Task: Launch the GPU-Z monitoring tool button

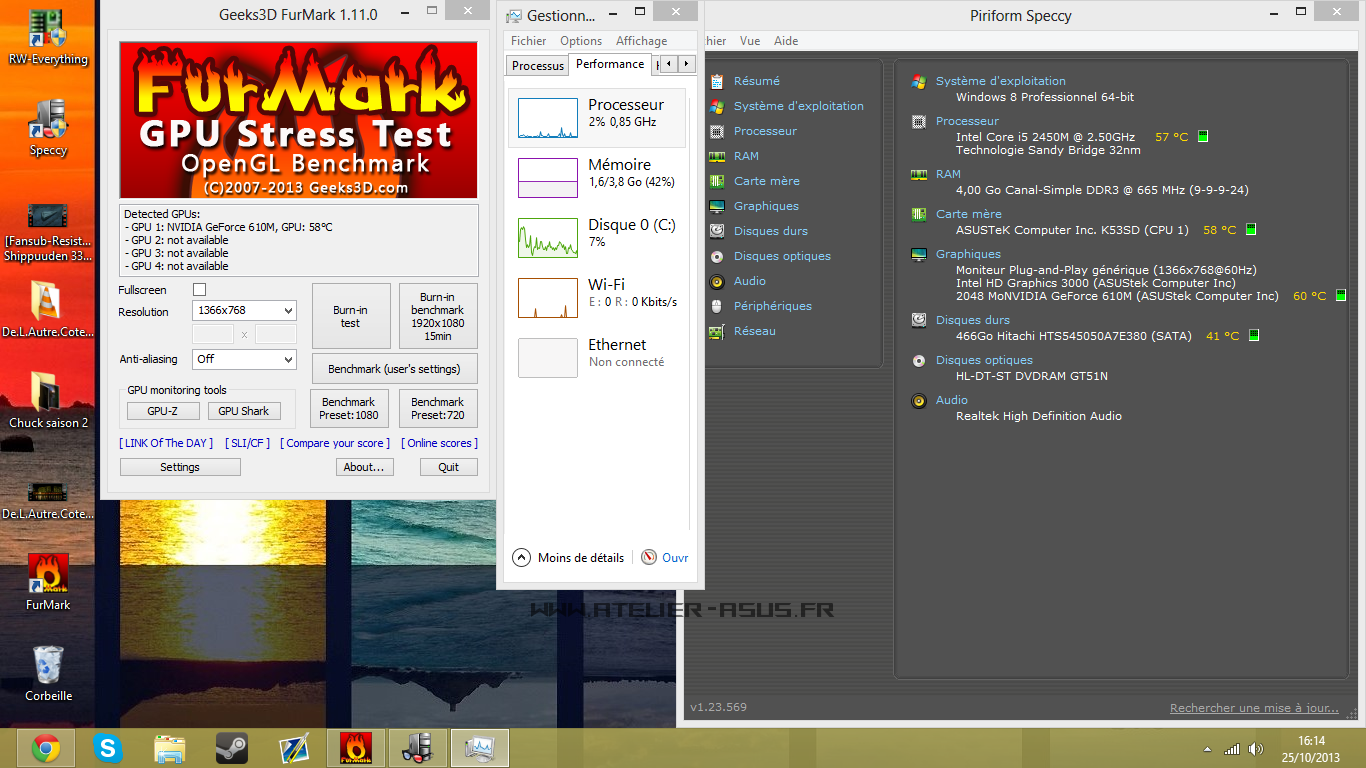Action: coord(162,411)
